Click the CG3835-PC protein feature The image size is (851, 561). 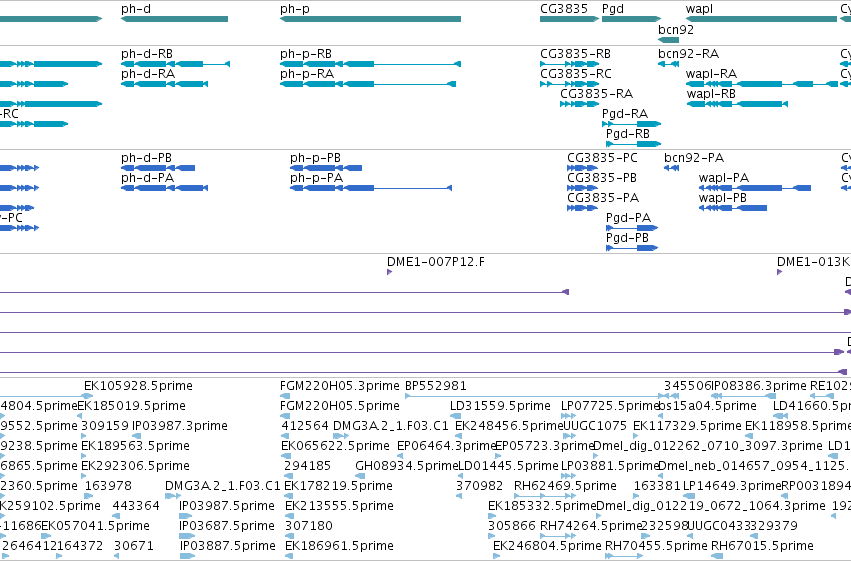click(582, 168)
